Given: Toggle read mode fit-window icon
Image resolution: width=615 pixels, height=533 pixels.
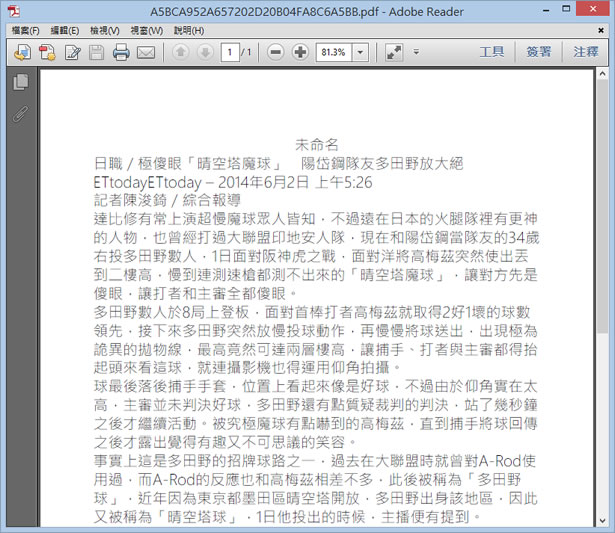Looking at the screenshot, I should tap(394, 52).
